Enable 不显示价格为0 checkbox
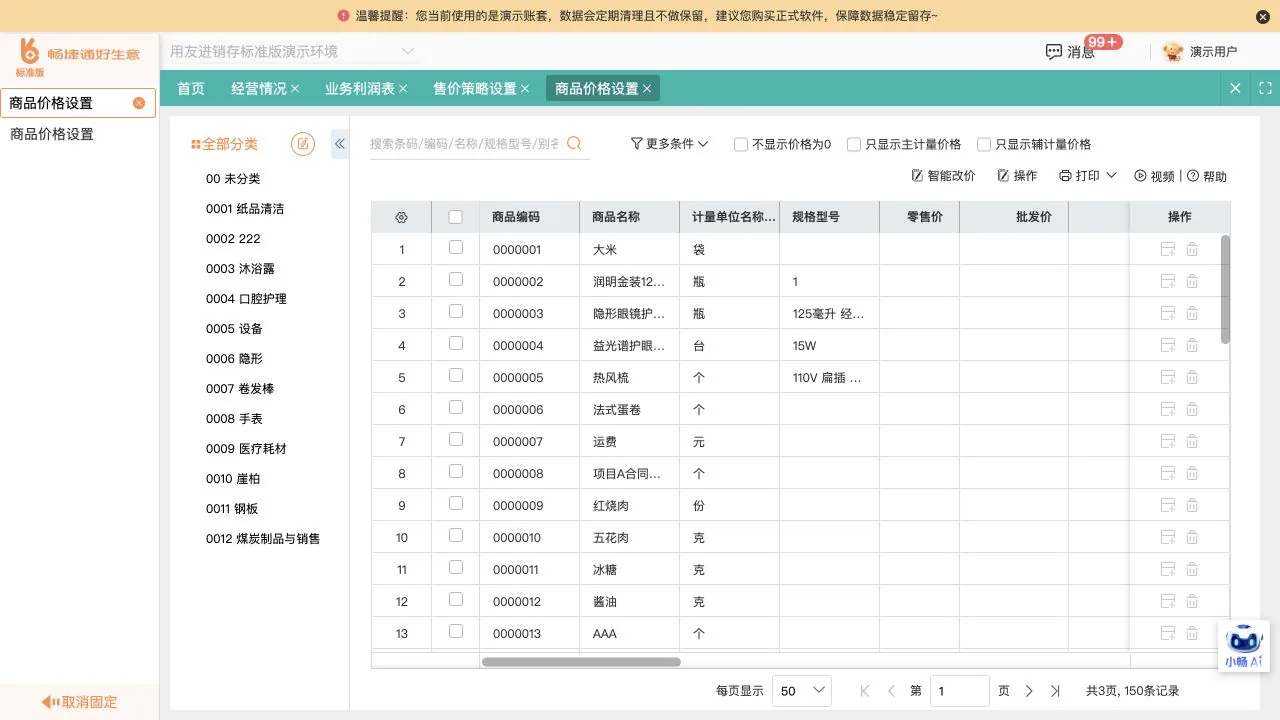This screenshot has width=1280, height=720. click(741, 144)
